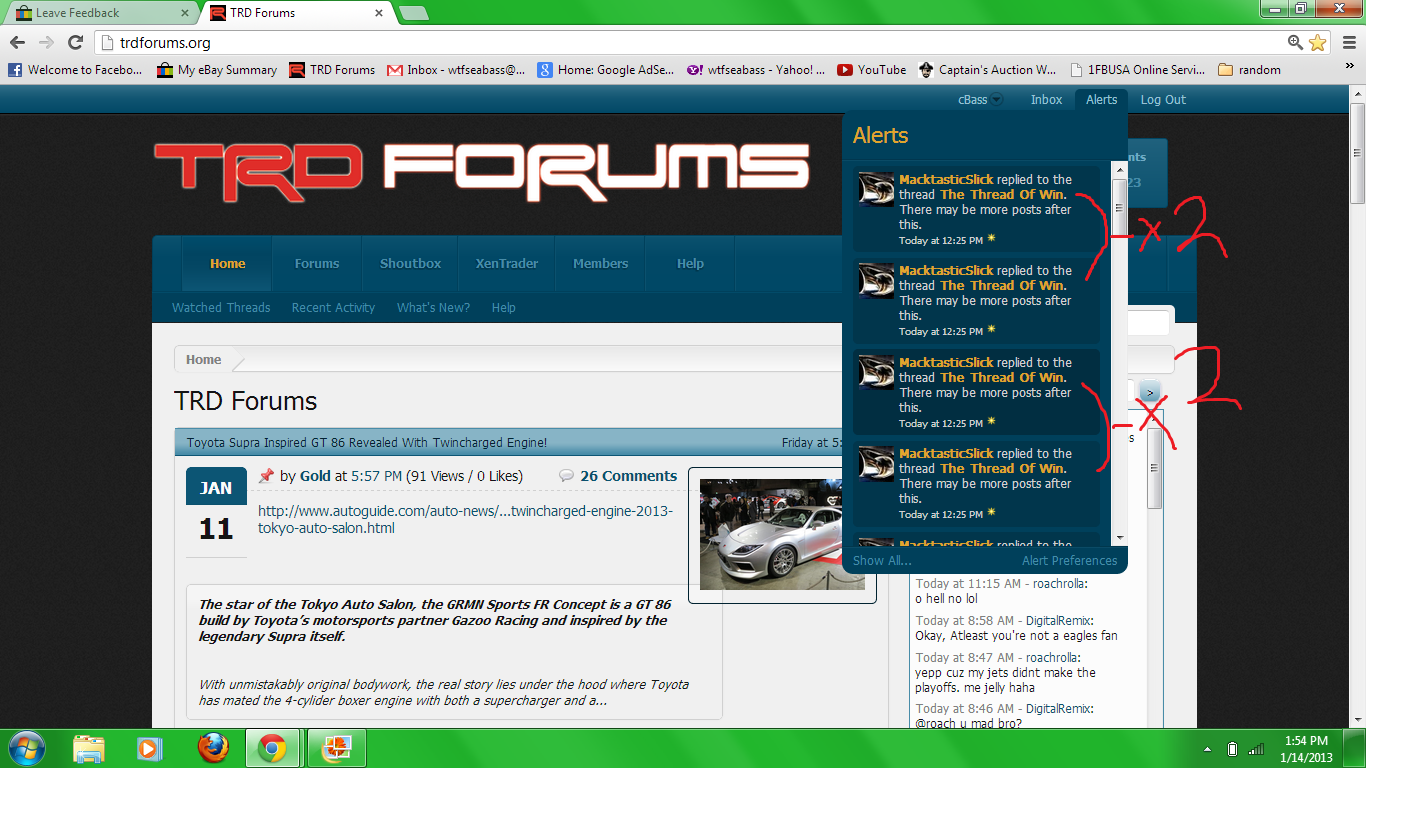Open the Google AdSense Home bookmark
1426x830 pixels.
606,70
